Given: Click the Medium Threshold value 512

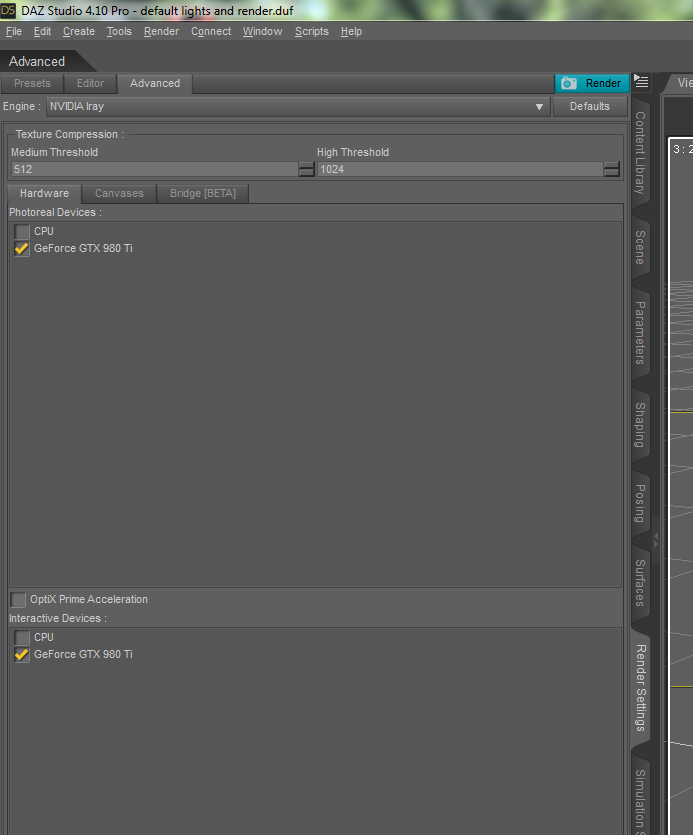Looking at the screenshot, I should pyautogui.click(x=23, y=169).
